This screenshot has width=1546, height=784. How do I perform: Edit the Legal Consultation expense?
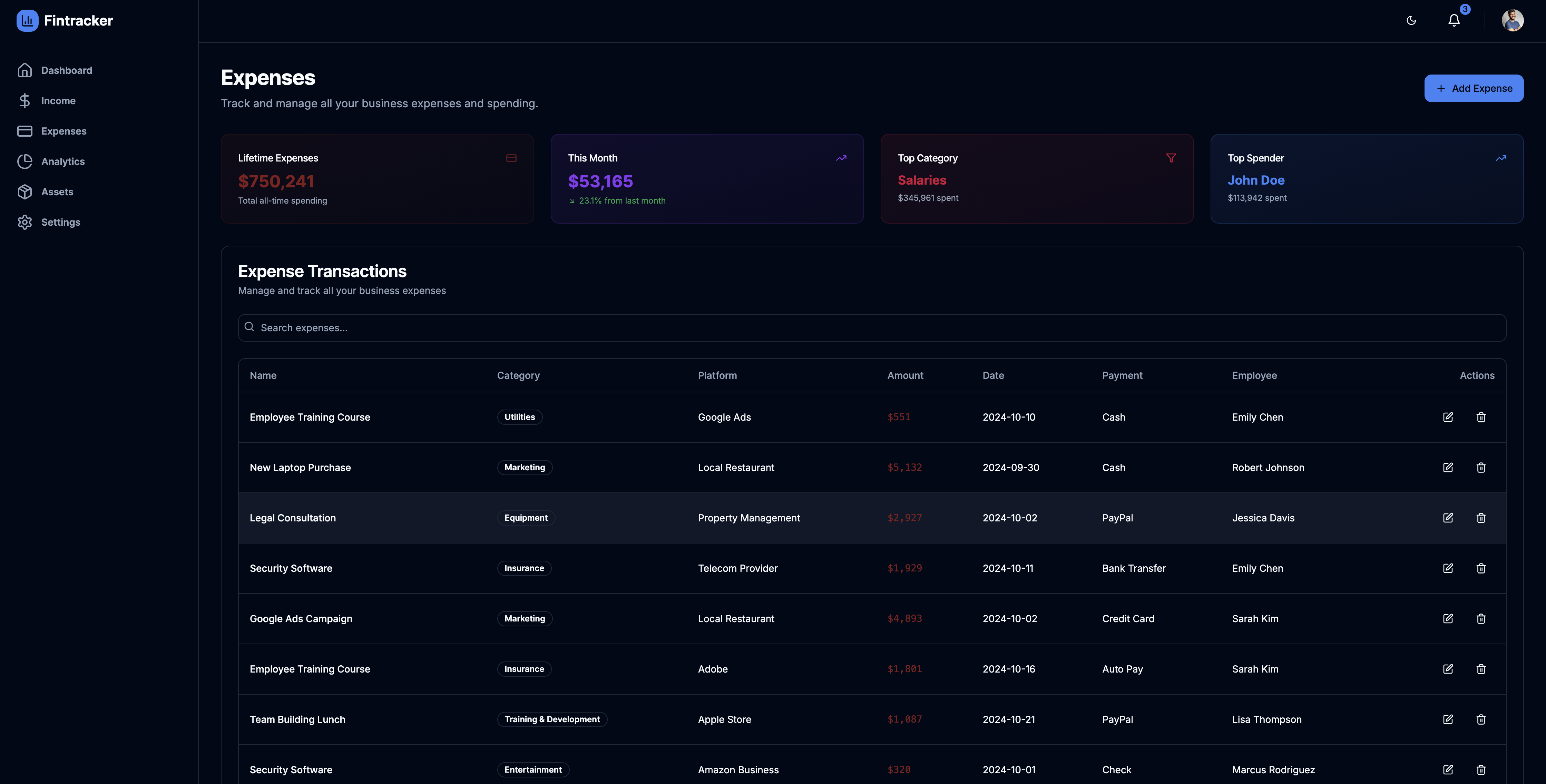click(x=1448, y=518)
